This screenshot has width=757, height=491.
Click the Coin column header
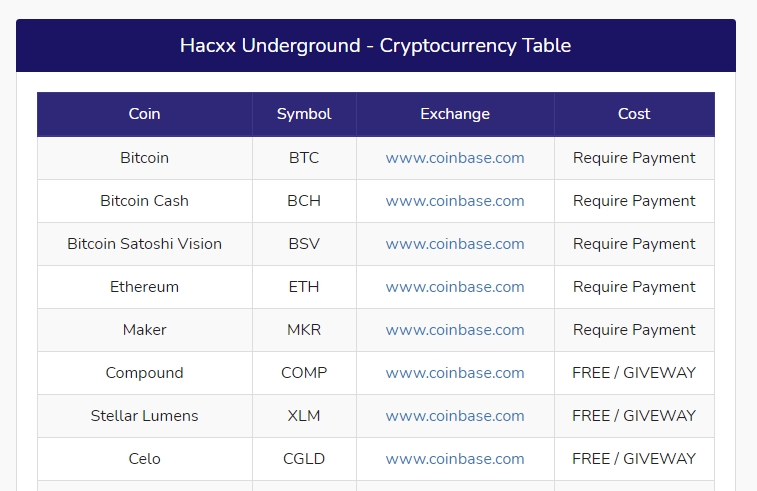tap(145, 114)
